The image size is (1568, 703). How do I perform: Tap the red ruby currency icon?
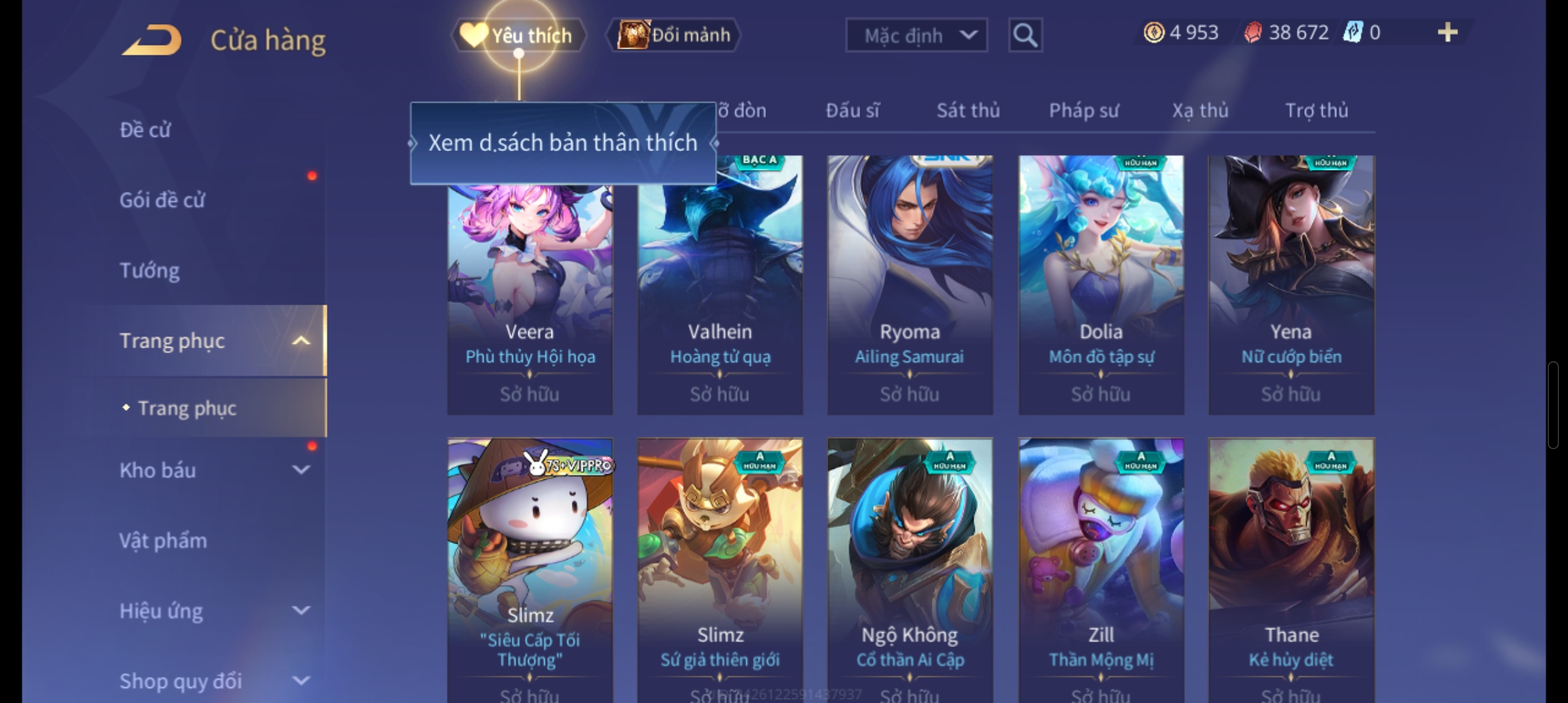(1252, 33)
